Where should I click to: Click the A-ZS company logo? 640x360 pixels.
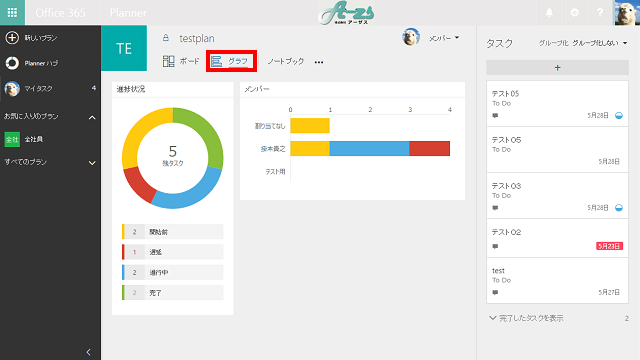pos(346,13)
